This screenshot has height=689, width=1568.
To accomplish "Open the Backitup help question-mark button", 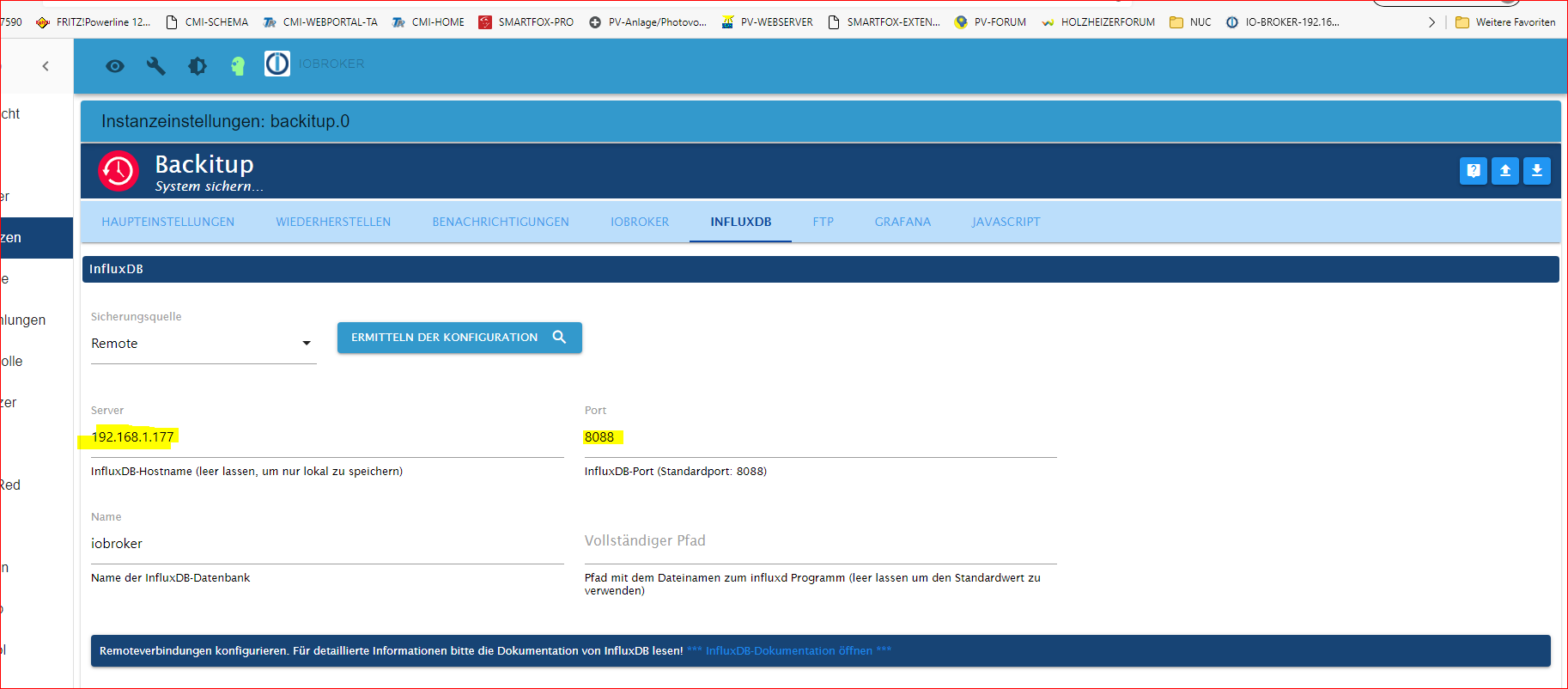I will point(1474,171).
